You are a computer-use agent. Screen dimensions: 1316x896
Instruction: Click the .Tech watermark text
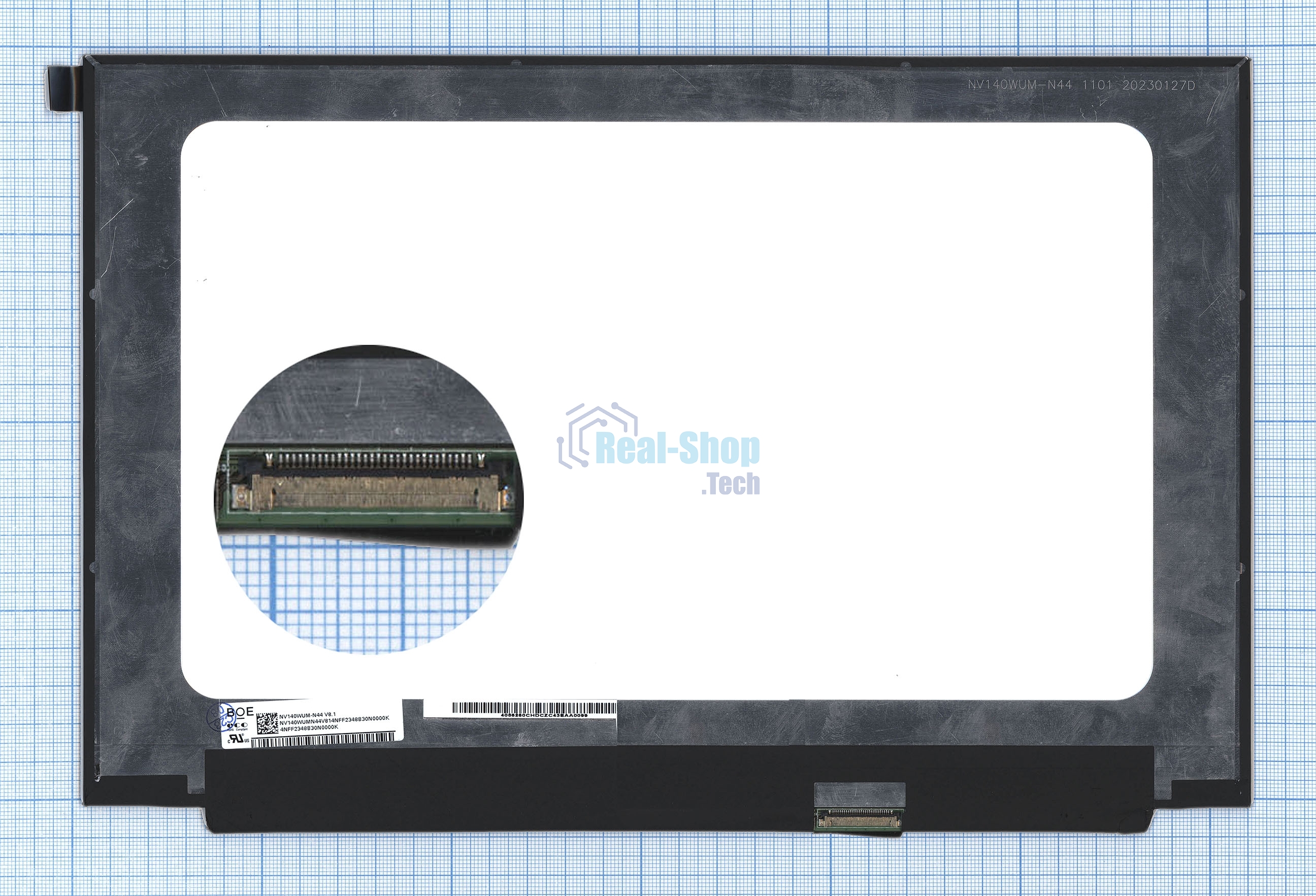click(x=731, y=484)
